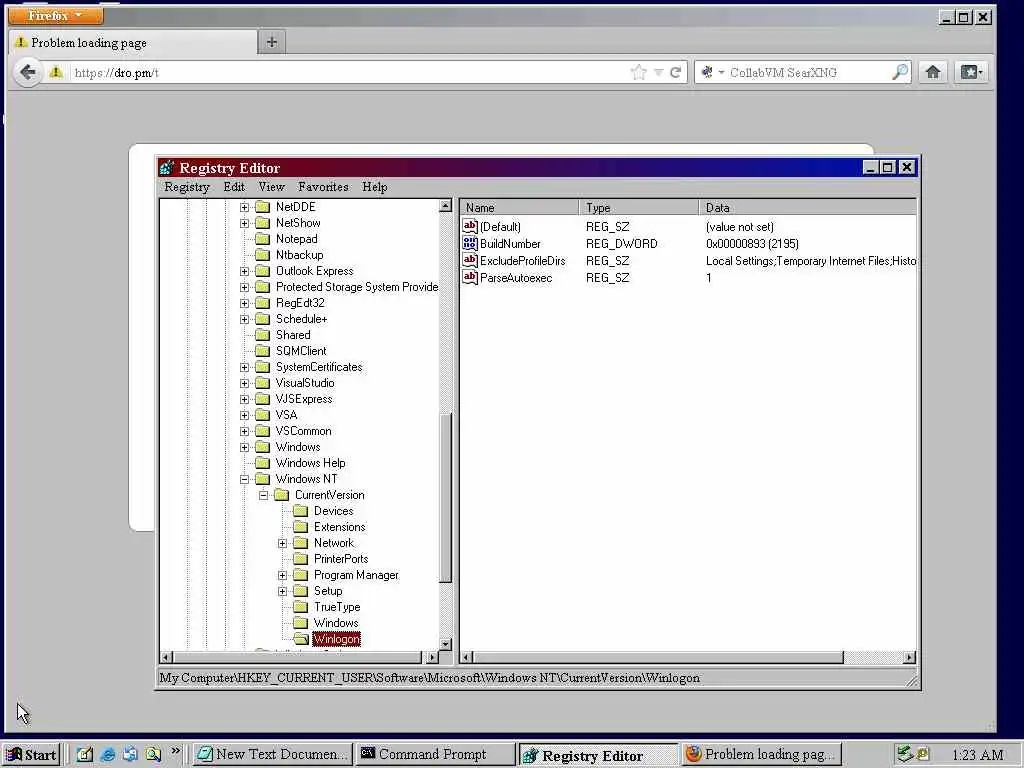Select the Winlogon folder icon
The image size is (1024, 768).
300,639
